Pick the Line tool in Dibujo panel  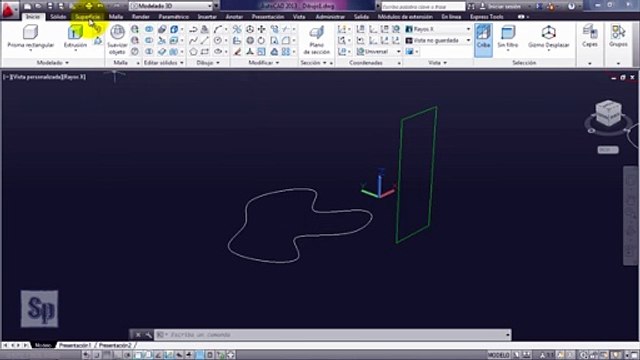(205, 40)
